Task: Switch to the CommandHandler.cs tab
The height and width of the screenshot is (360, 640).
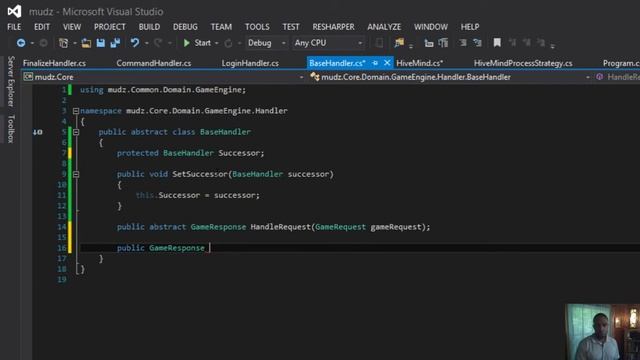Action: [x=153, y=63]
